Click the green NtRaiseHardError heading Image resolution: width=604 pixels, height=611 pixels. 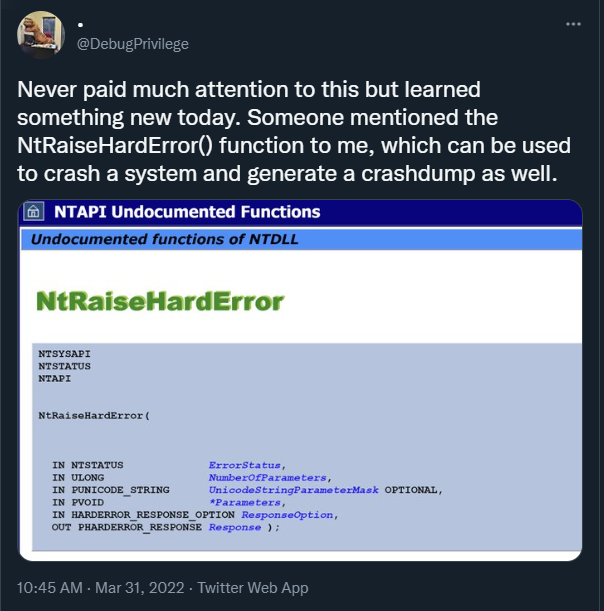click(160, 301)
